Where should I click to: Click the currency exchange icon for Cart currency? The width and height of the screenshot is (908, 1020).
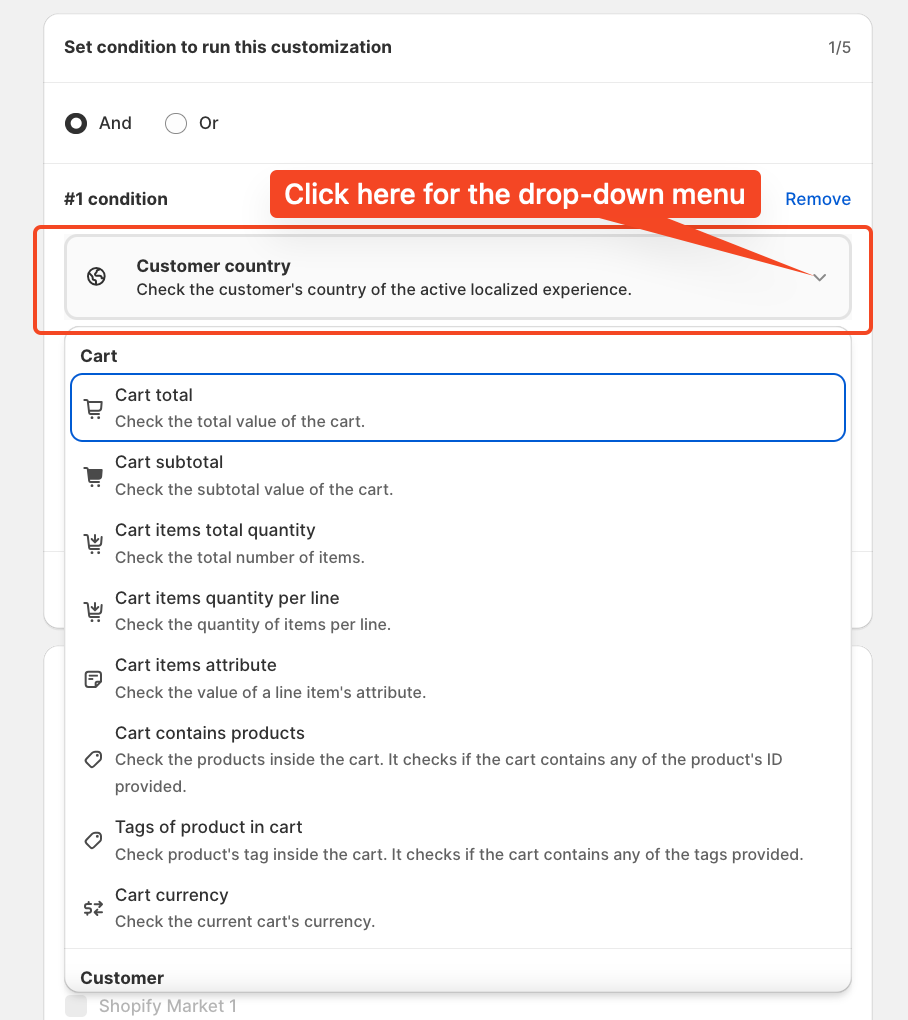click(94, 908)
